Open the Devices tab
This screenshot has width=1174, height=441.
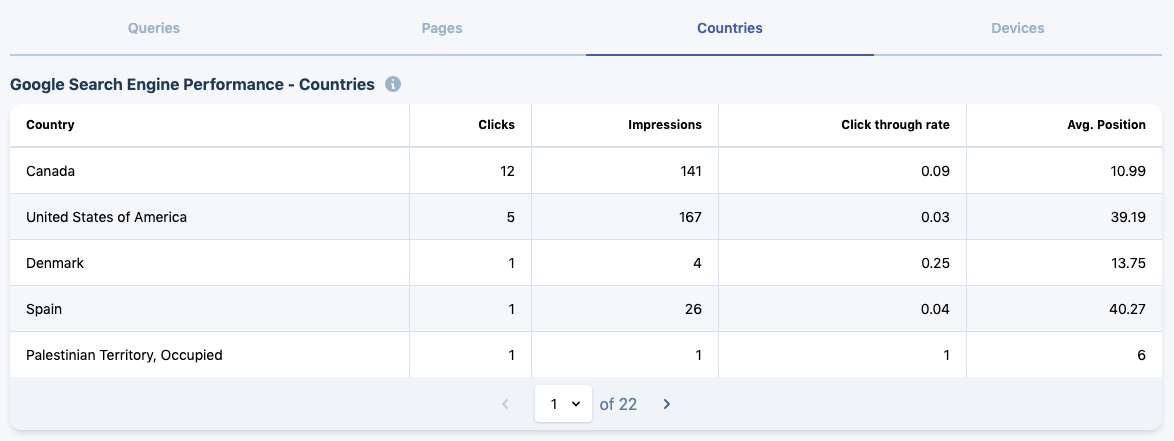point(1018,28)
